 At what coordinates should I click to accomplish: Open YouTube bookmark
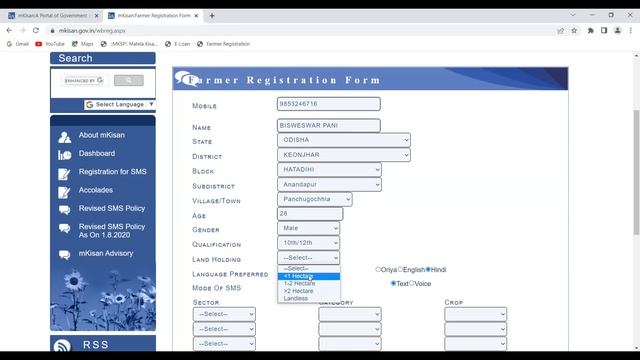[x=50, y=44]
